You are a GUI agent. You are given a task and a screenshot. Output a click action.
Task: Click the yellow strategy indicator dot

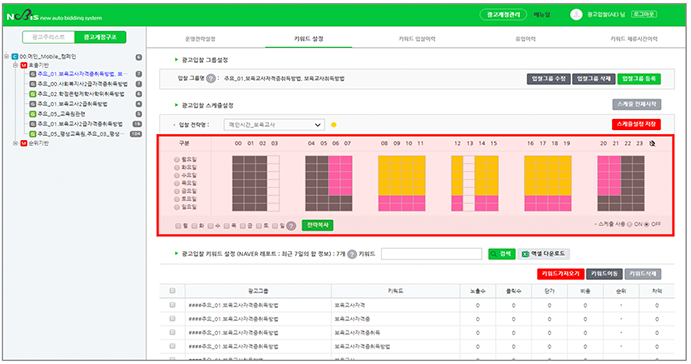[x=334, y=125]
